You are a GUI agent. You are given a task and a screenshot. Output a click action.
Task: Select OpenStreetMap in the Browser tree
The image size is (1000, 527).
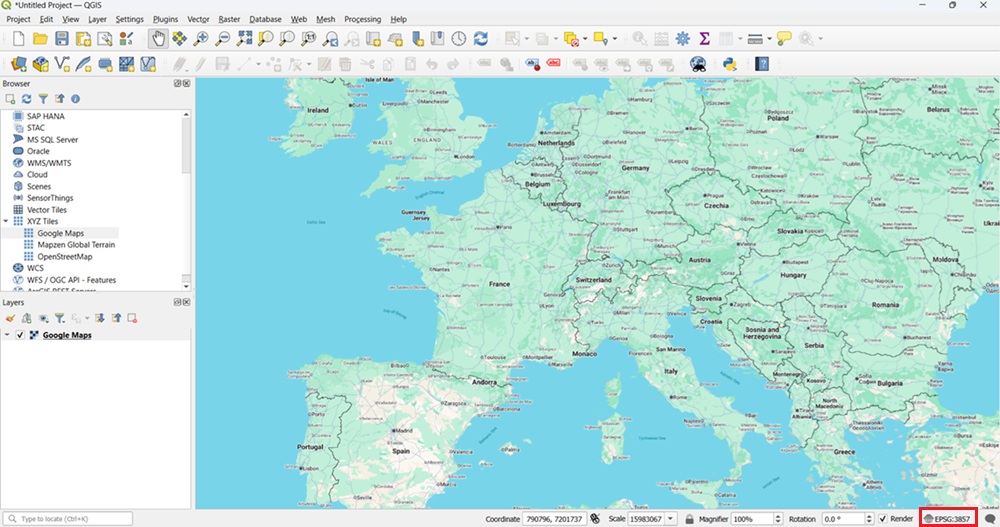(64, 256)
